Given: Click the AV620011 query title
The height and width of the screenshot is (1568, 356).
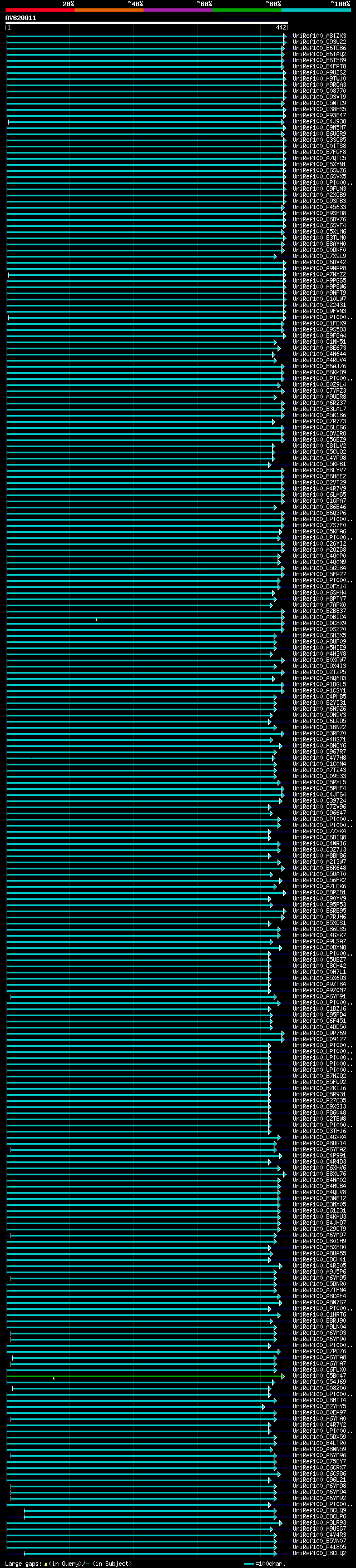Looking at the screenshot, I should [x=21, y=18].
